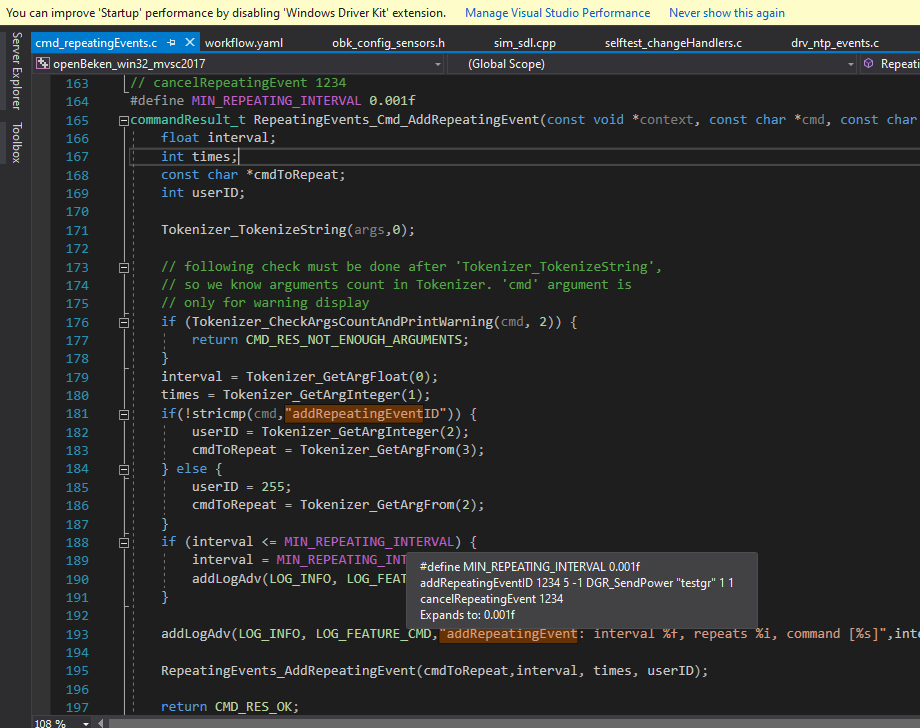This screenshot has height=728, width=920.
Task: Collapse the if block at line 176
Action: pyautogui.click(x=124, y=323)
